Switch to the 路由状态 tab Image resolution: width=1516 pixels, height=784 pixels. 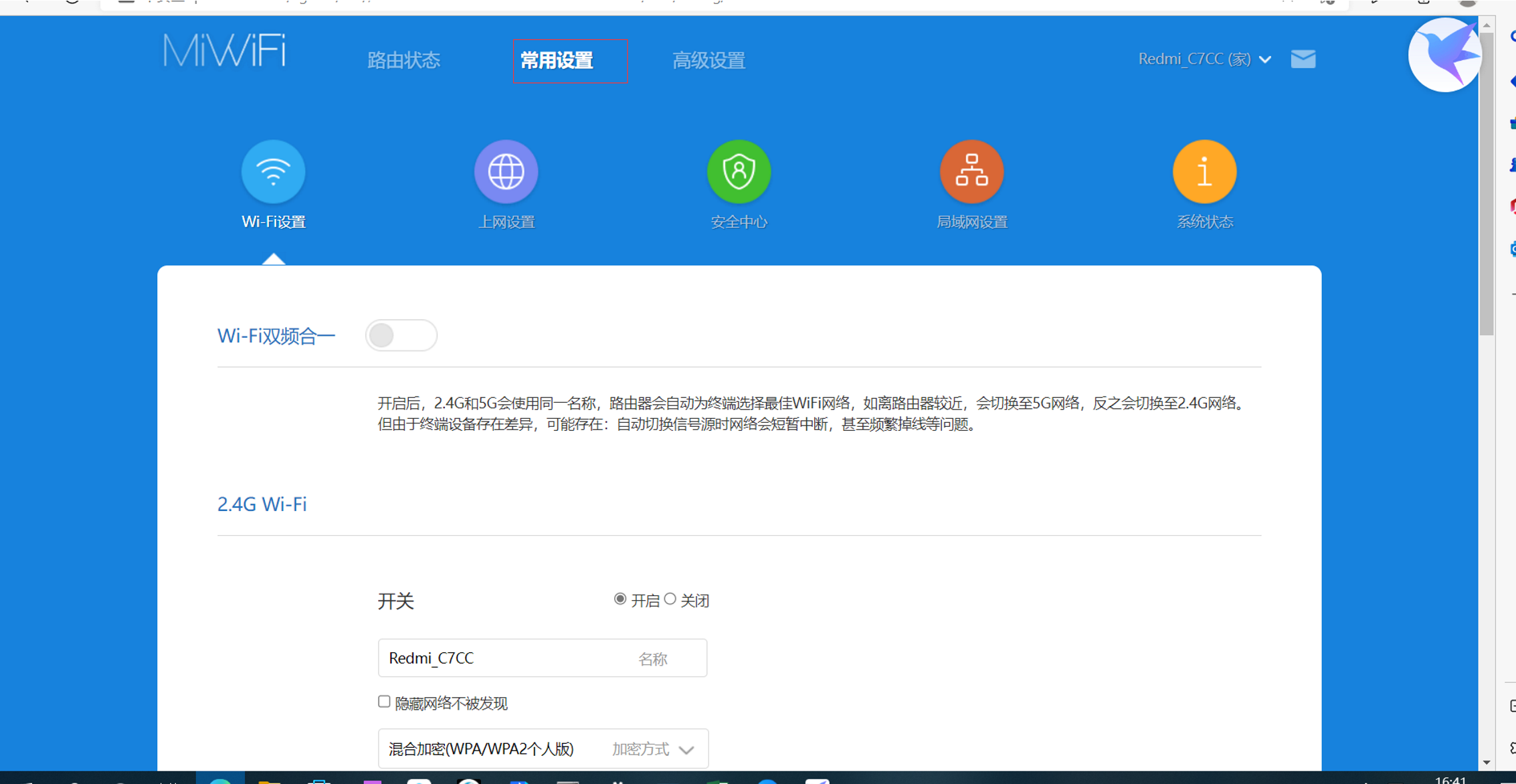[403, 61]
